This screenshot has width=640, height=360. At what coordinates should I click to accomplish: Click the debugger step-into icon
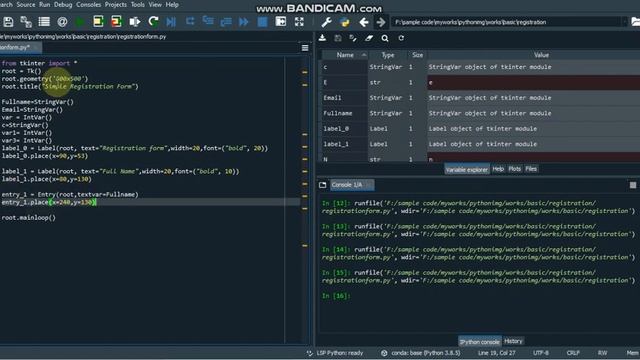(208, 21)
